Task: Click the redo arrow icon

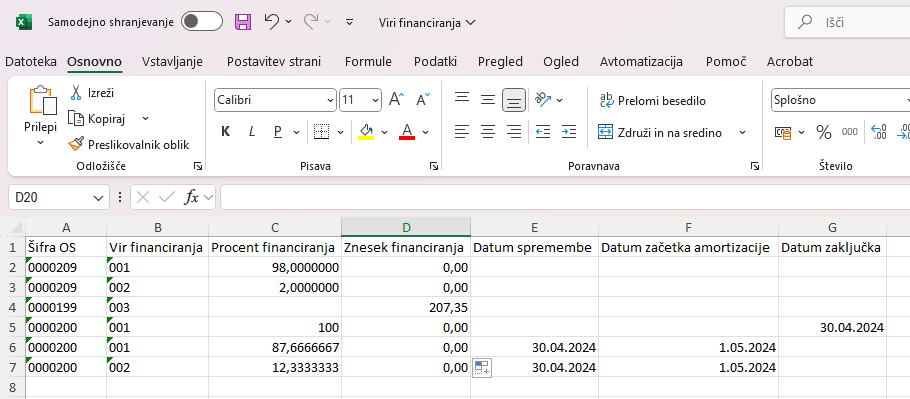Action: click(x=311, y=22)
